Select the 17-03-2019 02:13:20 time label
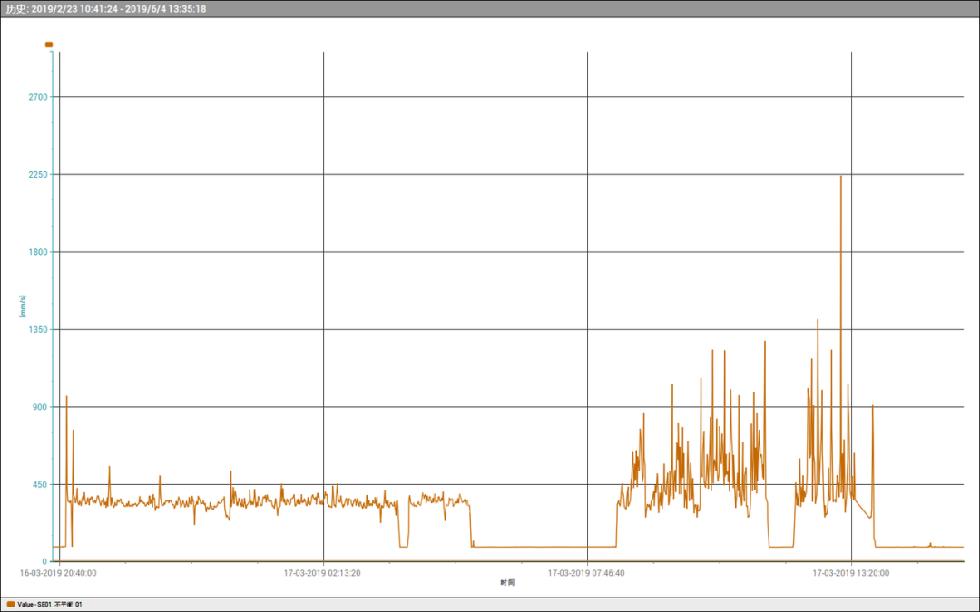The width and height of the screenshot is (980, 612). click(323, 574)
